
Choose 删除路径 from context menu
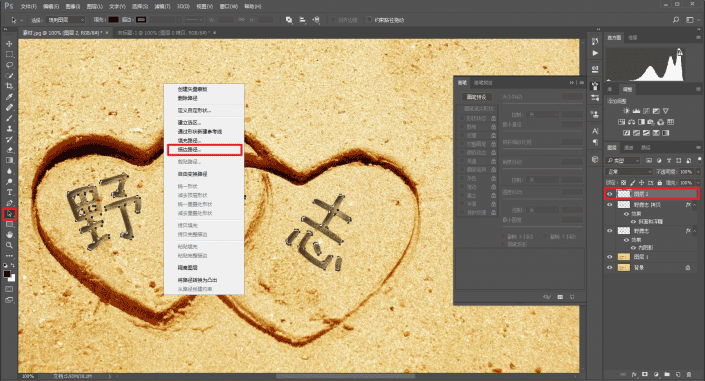pyautogui.click(x=187, y=98)
